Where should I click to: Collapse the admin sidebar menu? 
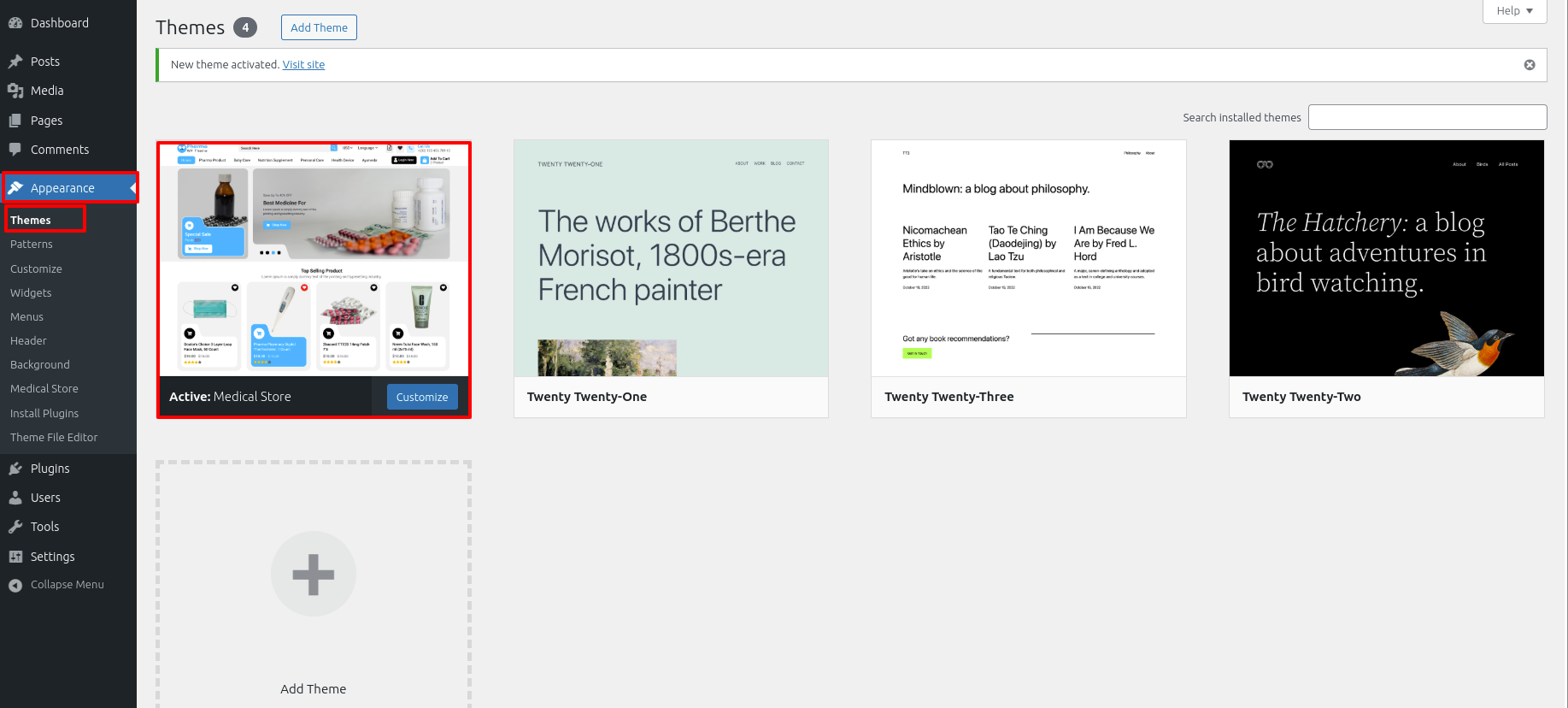56,585
